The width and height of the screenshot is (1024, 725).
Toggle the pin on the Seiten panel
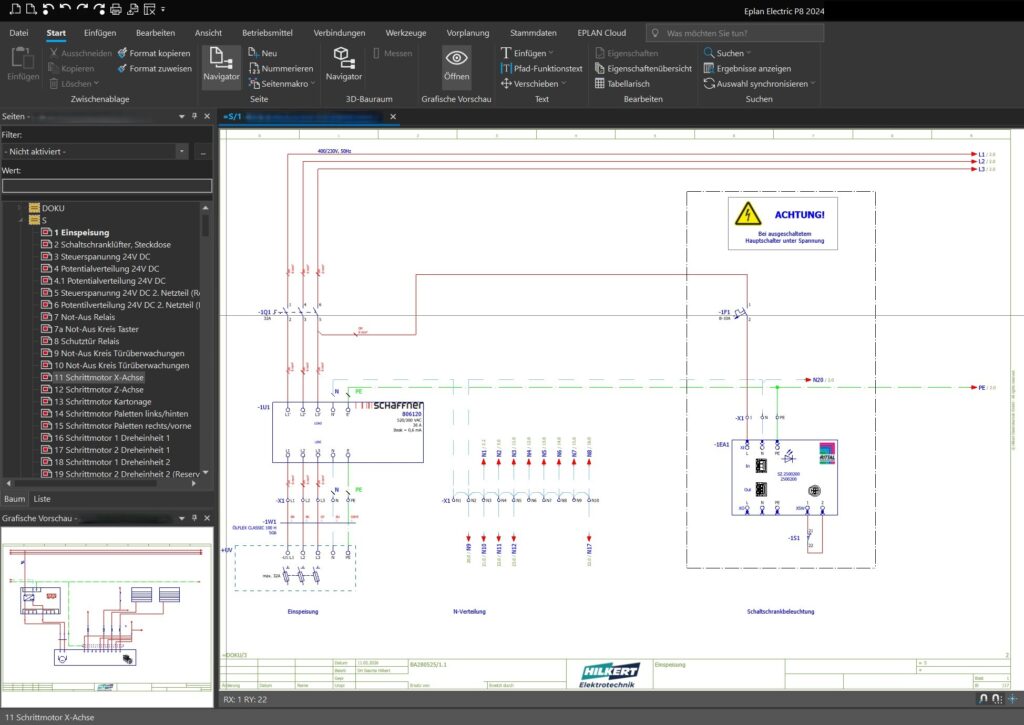[x=193, y=117]
